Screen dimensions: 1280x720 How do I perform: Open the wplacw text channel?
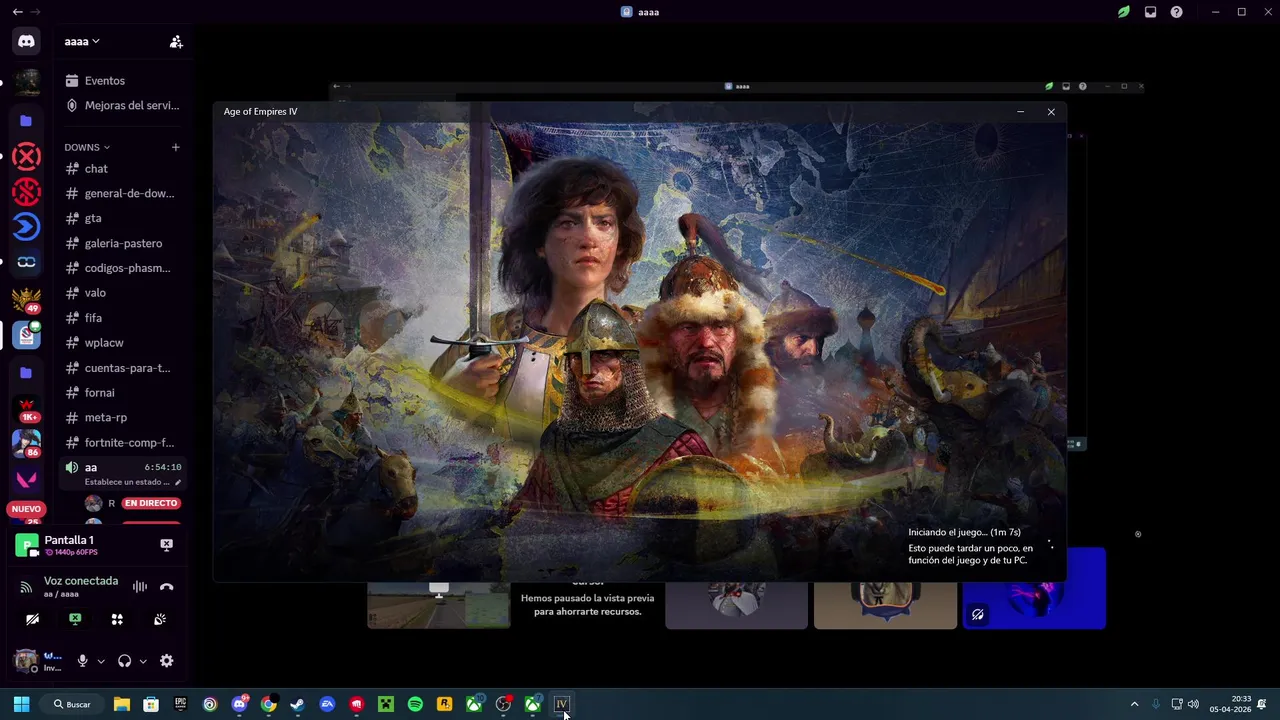[x=123, y=343]
